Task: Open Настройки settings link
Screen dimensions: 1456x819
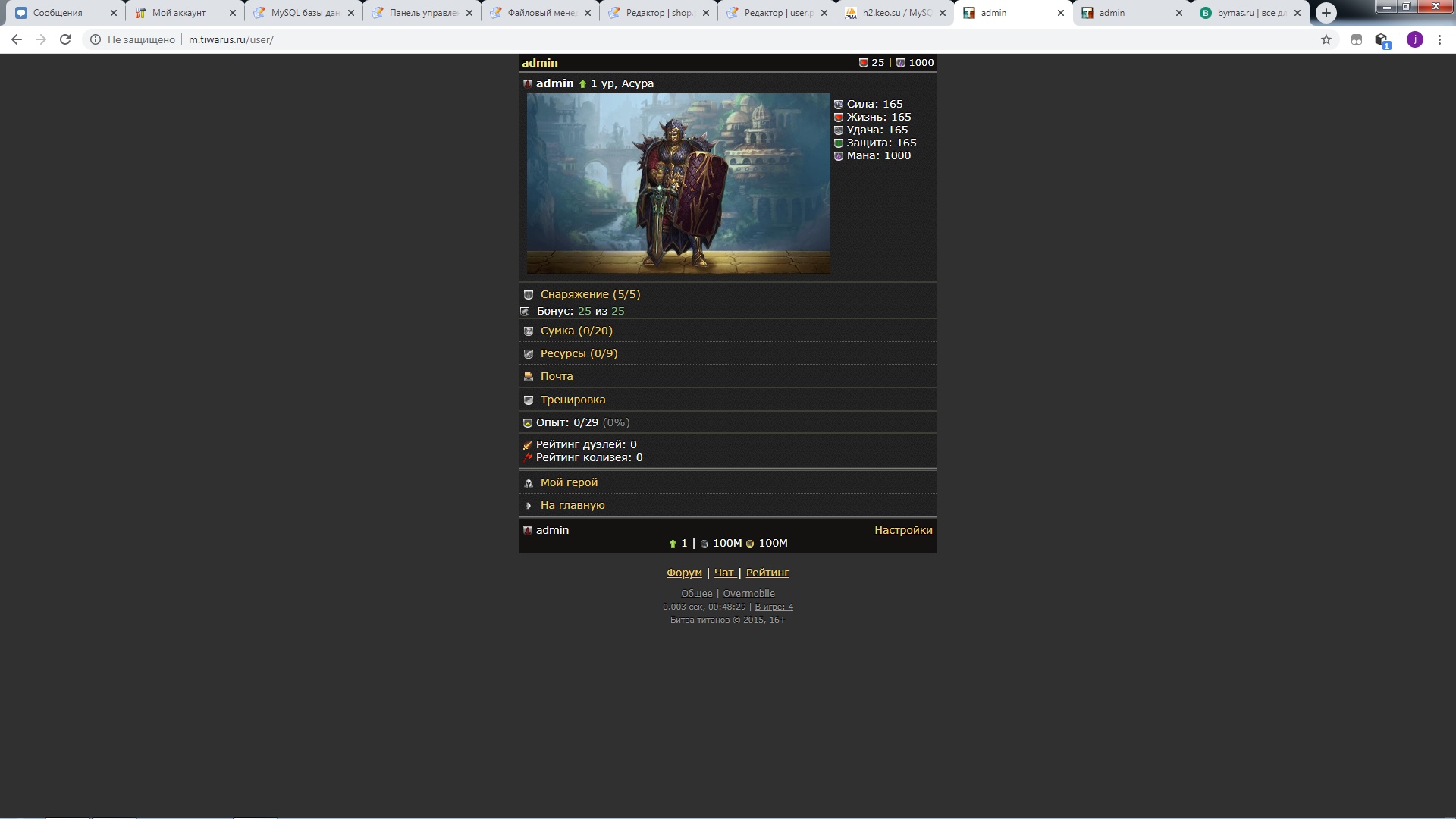Action: coord(903,530)
